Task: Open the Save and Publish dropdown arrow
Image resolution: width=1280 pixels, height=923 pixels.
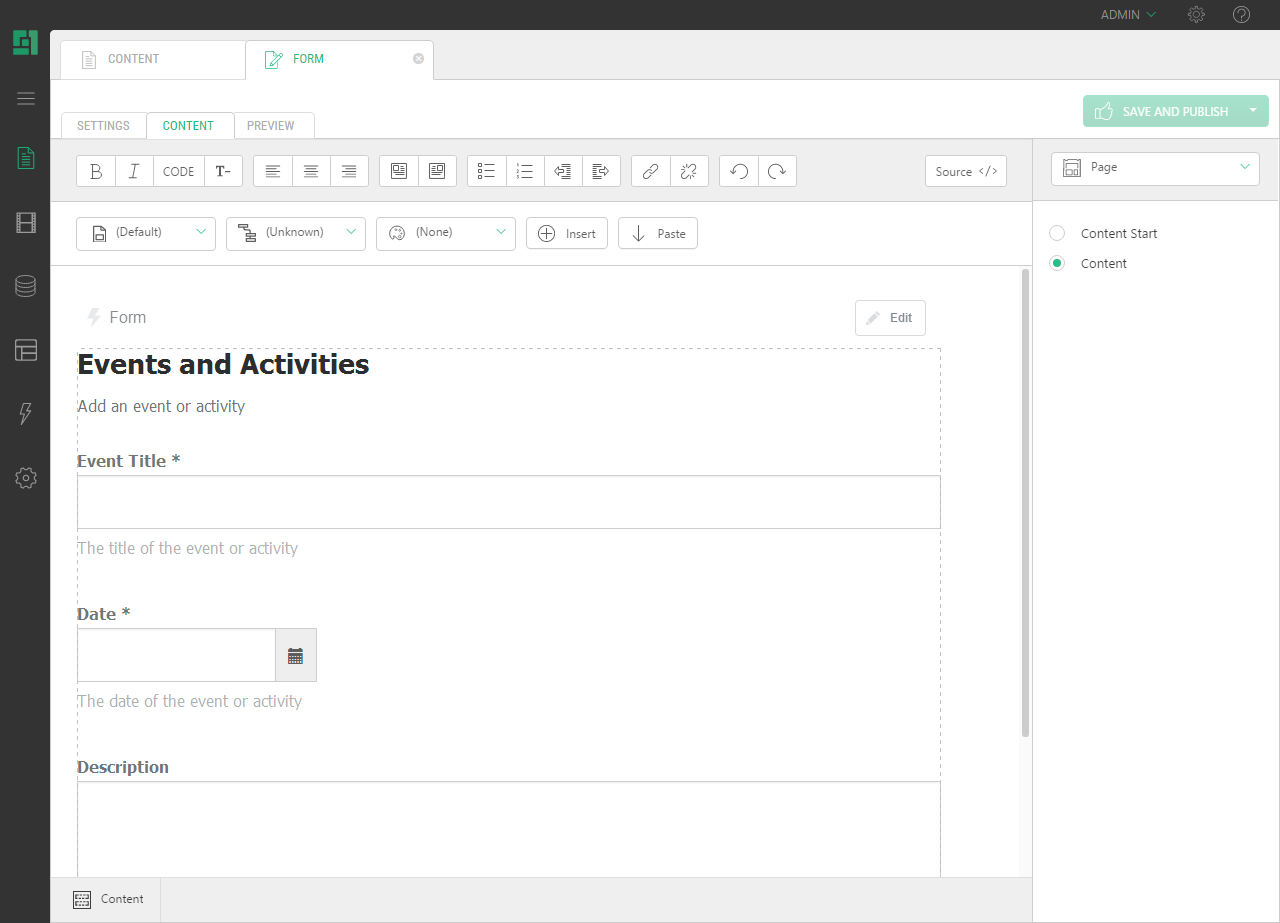Action: click(1253, 111)
